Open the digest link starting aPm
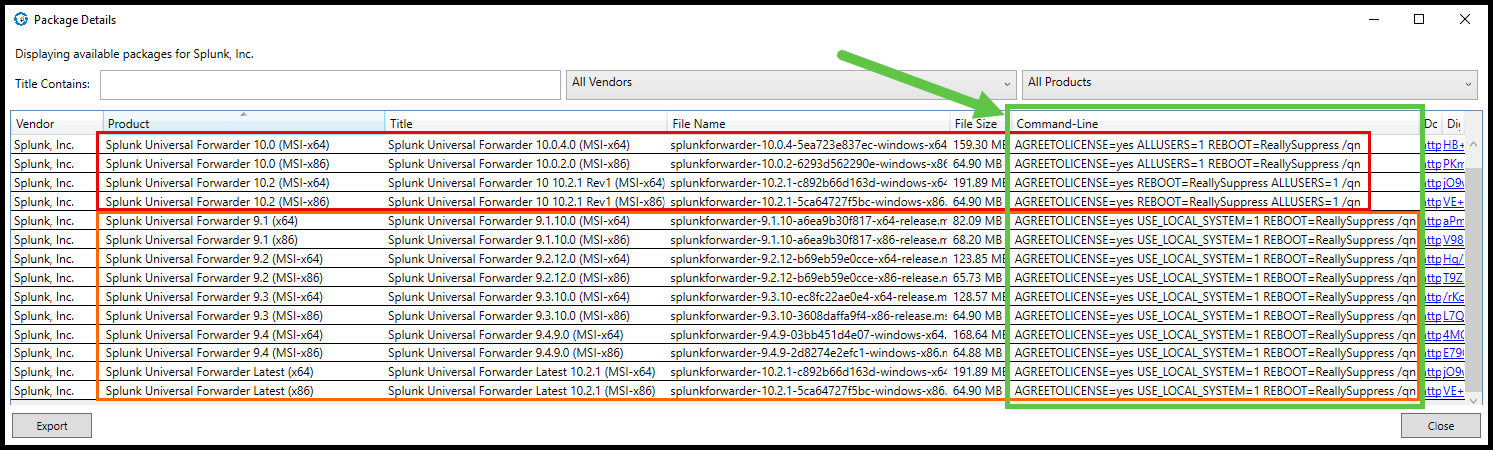Viewport: 1493px width, 450px height. pyautogui.click(x=1454, y=221)
